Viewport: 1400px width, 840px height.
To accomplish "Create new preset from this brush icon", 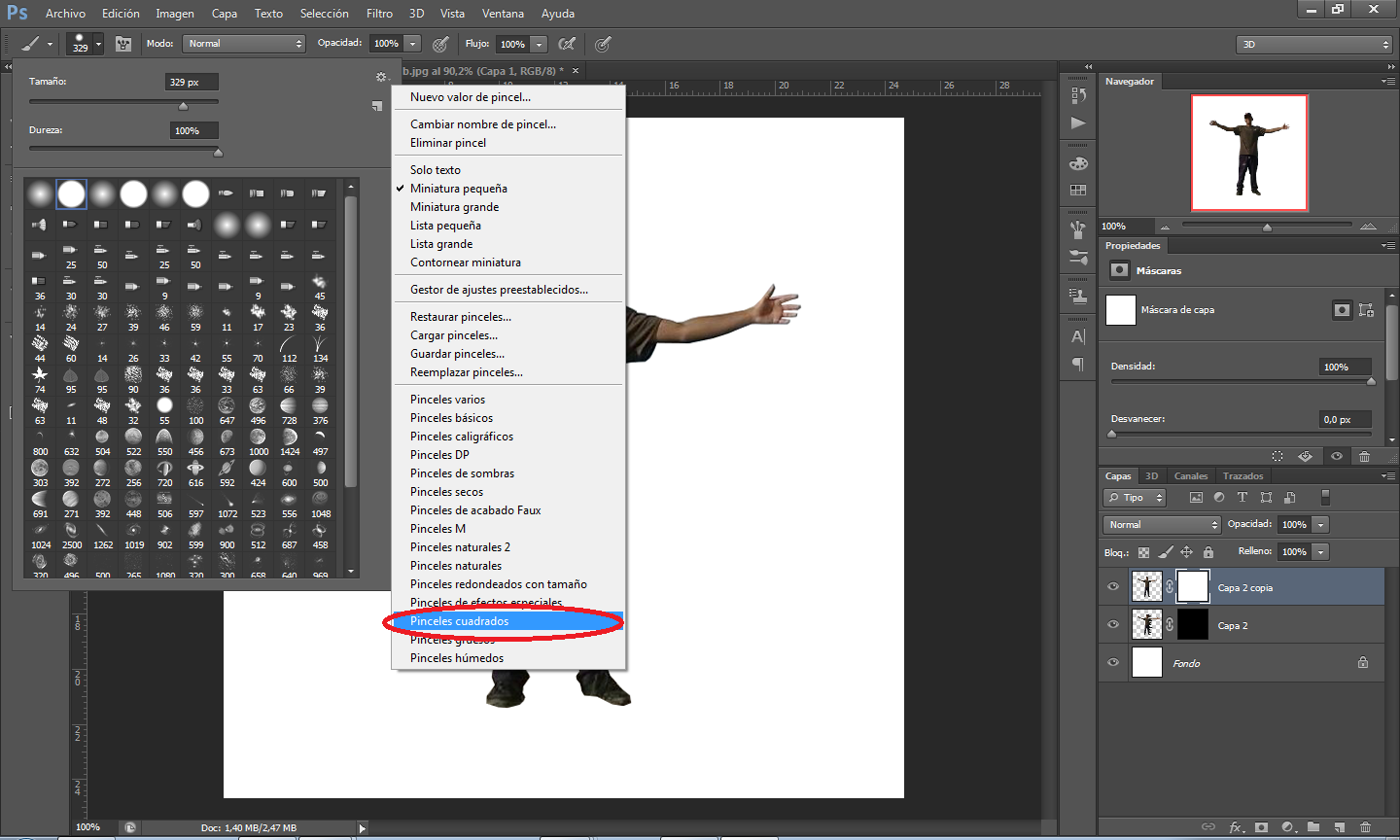I will point(377,106).
